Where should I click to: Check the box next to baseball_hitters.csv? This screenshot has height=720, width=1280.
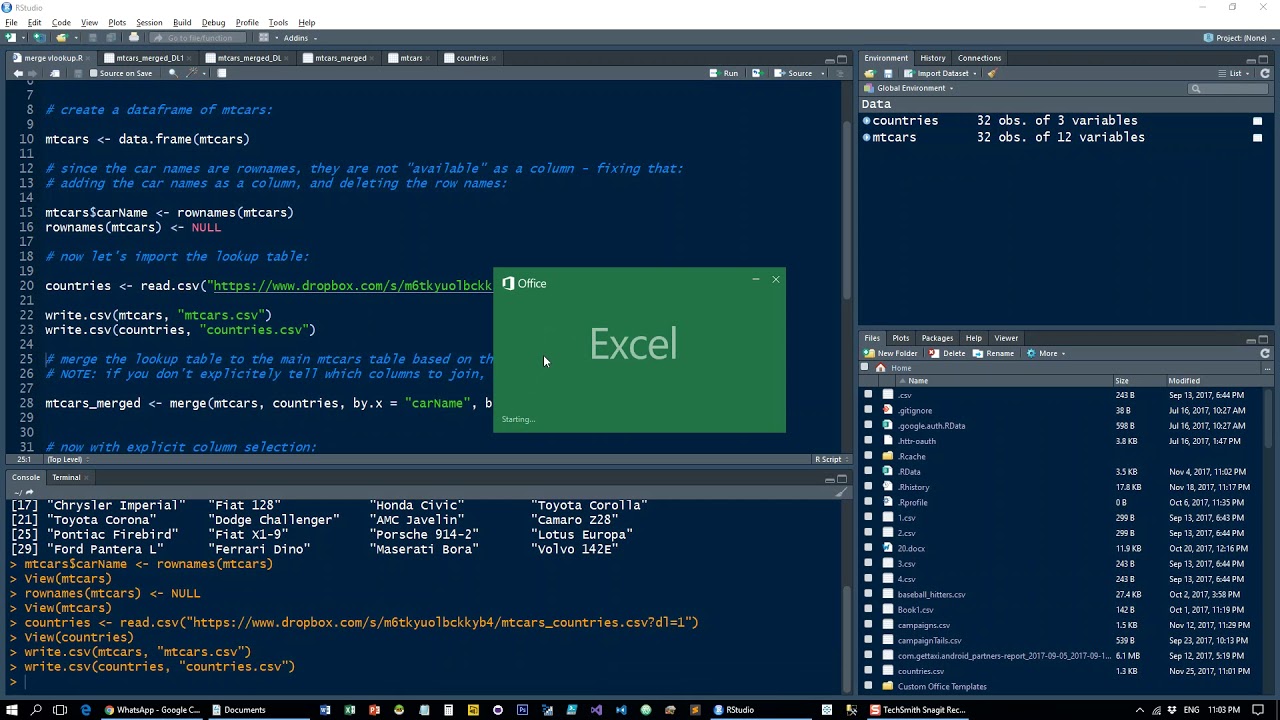coord(868,595)
